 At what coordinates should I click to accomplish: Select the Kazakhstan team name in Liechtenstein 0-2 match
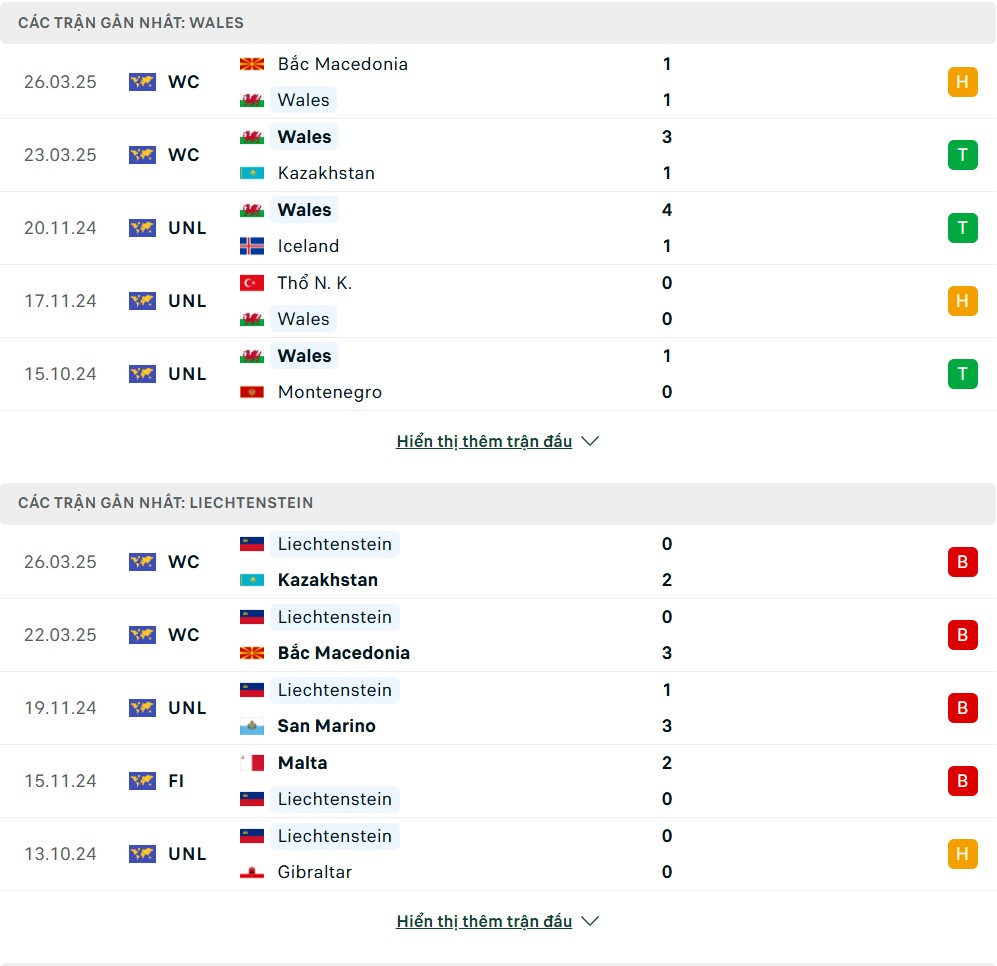328,580
